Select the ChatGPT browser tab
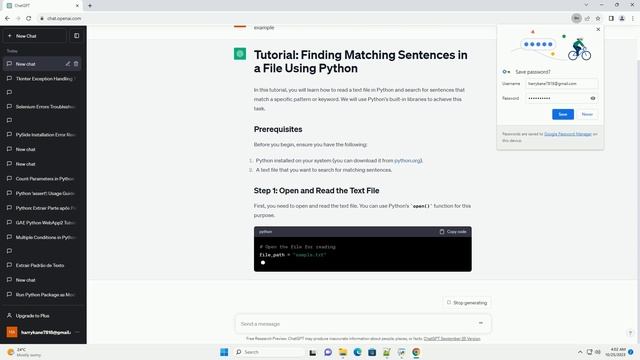 tap(42, 6)
